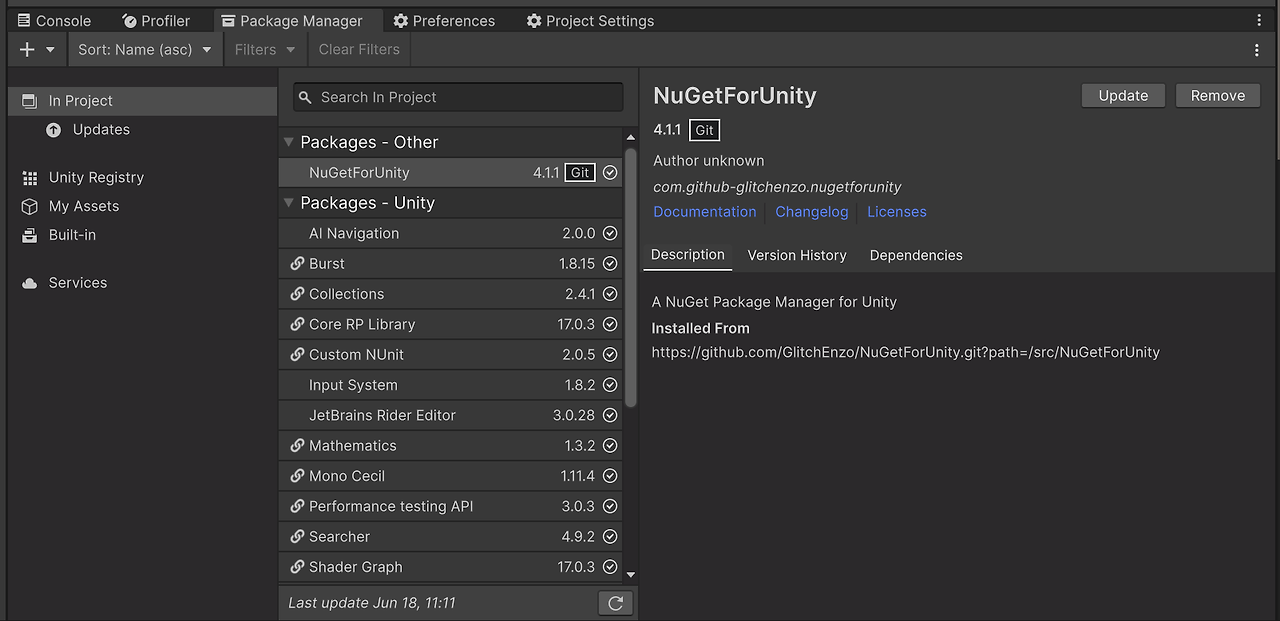
Task: Collapse the Packages - Other group
Action: pos(289,142)
